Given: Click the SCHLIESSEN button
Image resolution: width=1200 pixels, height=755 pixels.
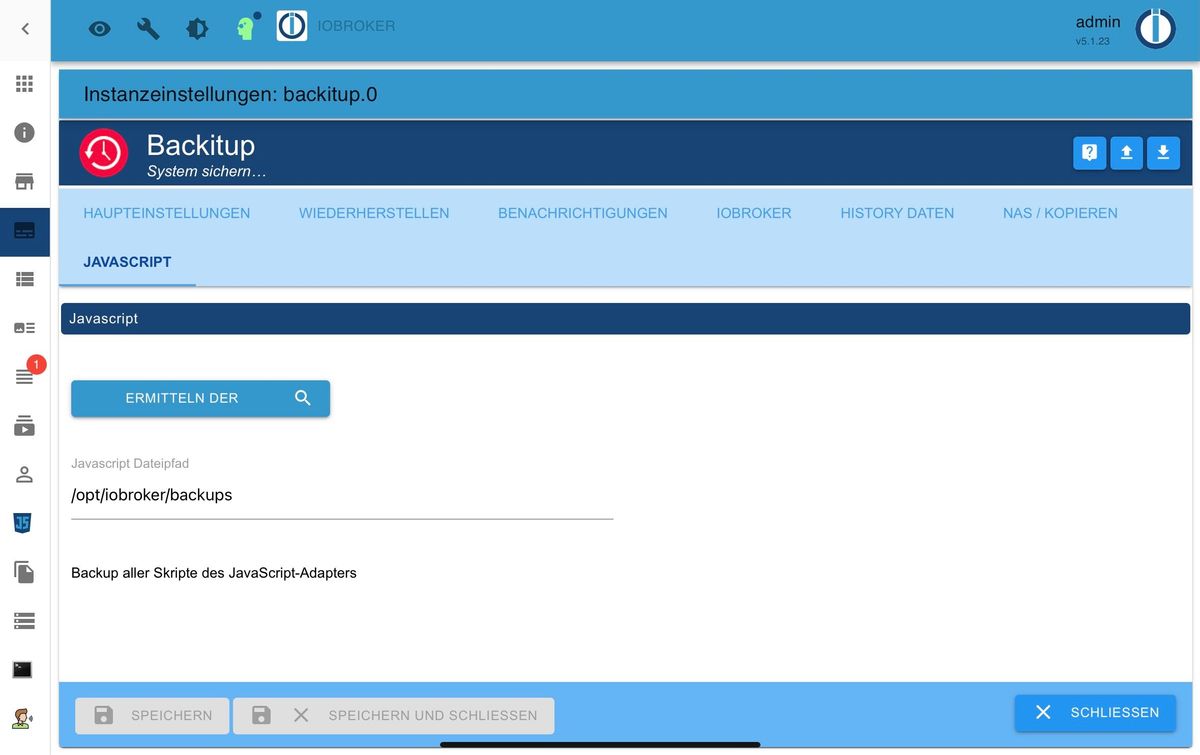Looking at the screenshot, I should click(1096, 712).
